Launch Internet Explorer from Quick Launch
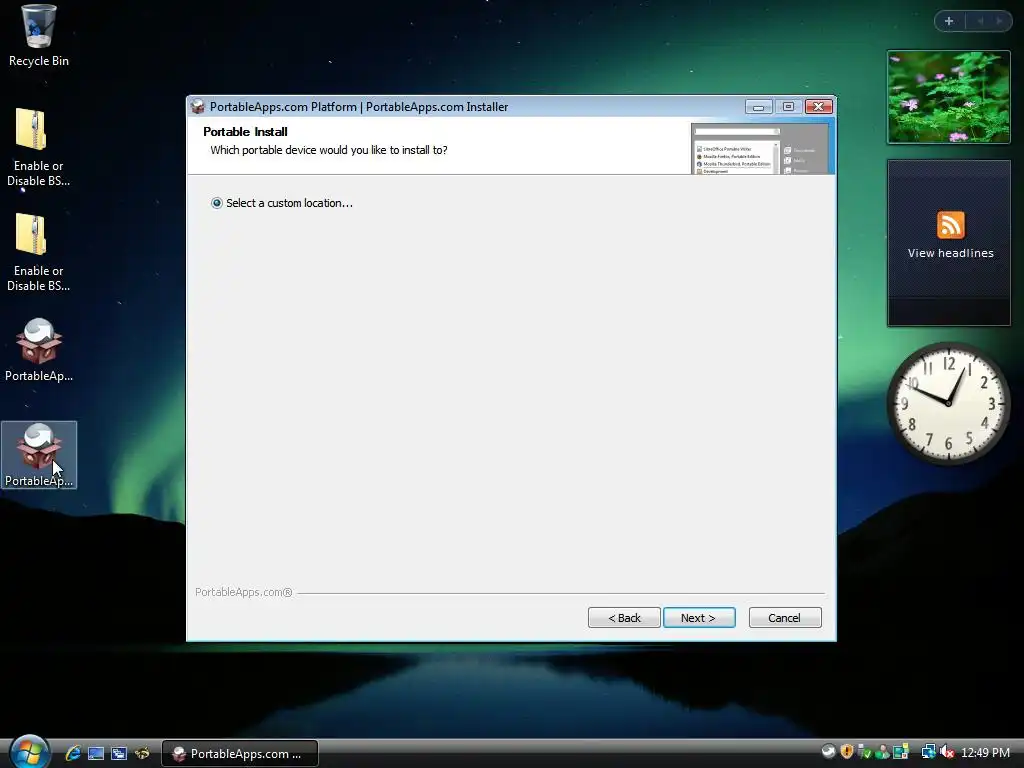Image resolution: width=1024 pixels, height=768 pixels. (72, 753)
